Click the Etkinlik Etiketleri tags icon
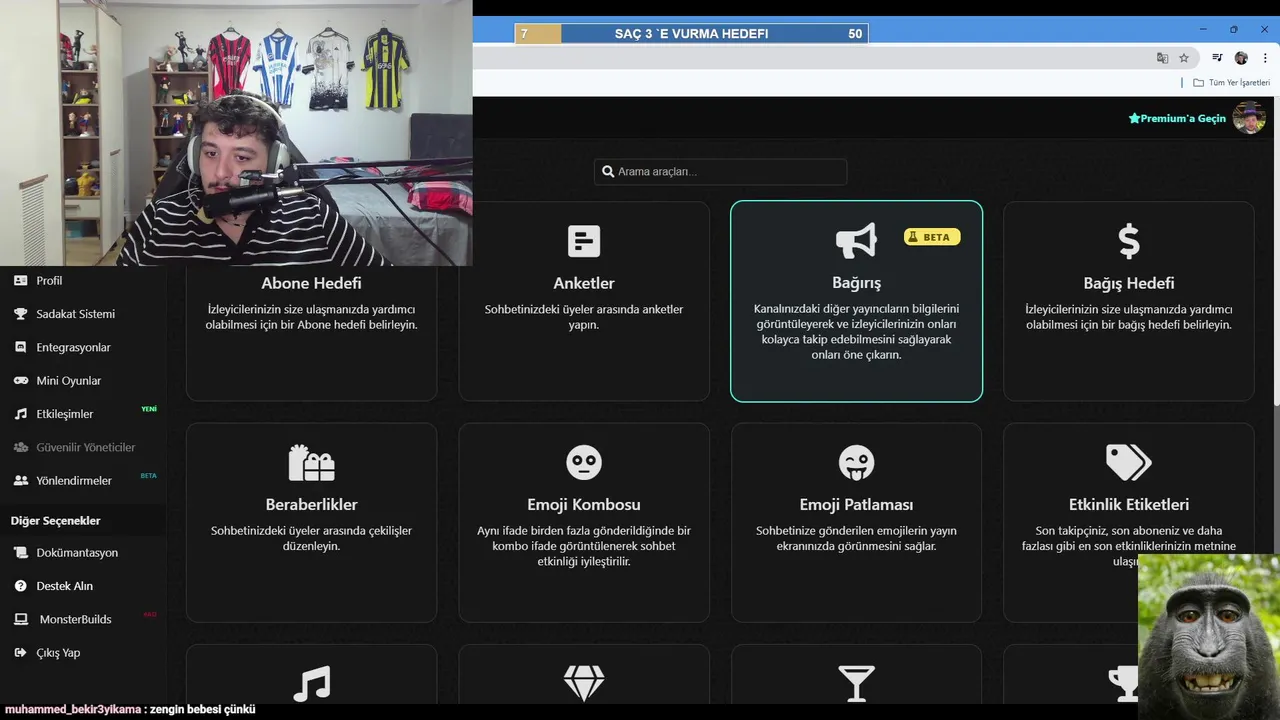This screenshot has width=1280, height=720. (1128, 463)
